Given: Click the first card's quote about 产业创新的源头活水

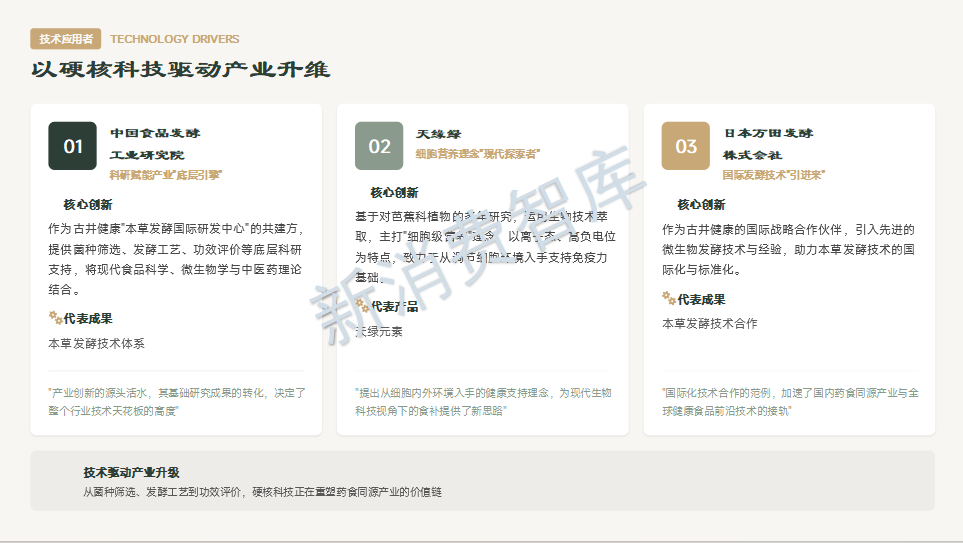Looking at the screenshot, I should (x=176, y=402).
